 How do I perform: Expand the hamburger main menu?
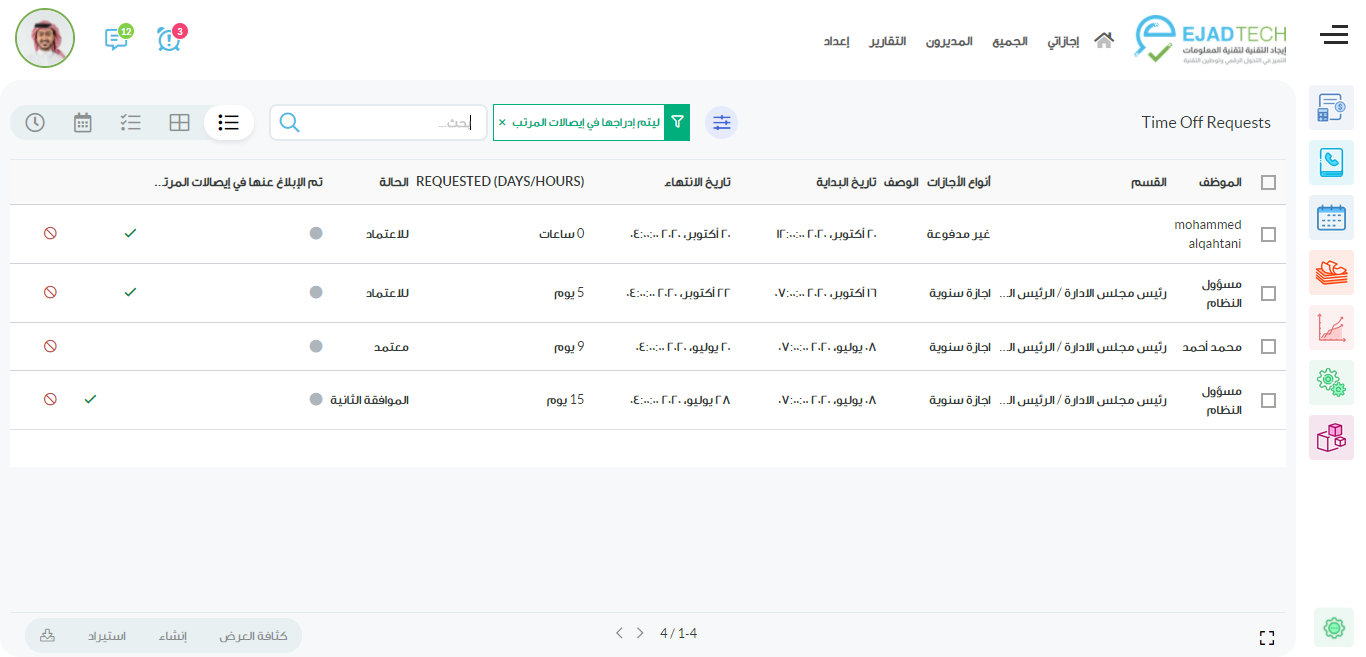tap(1333, 36)
